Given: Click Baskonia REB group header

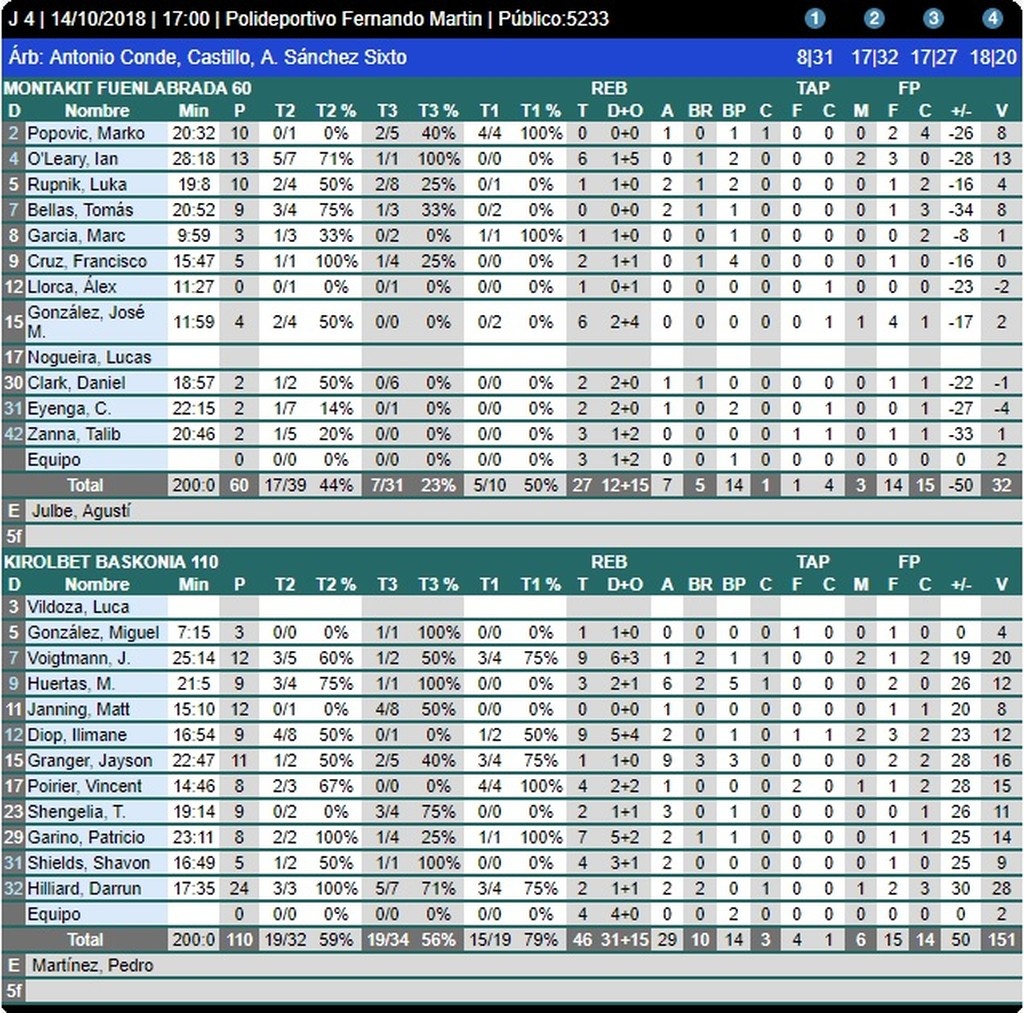Looking at the screenshot, I should (x=609, y=562).
